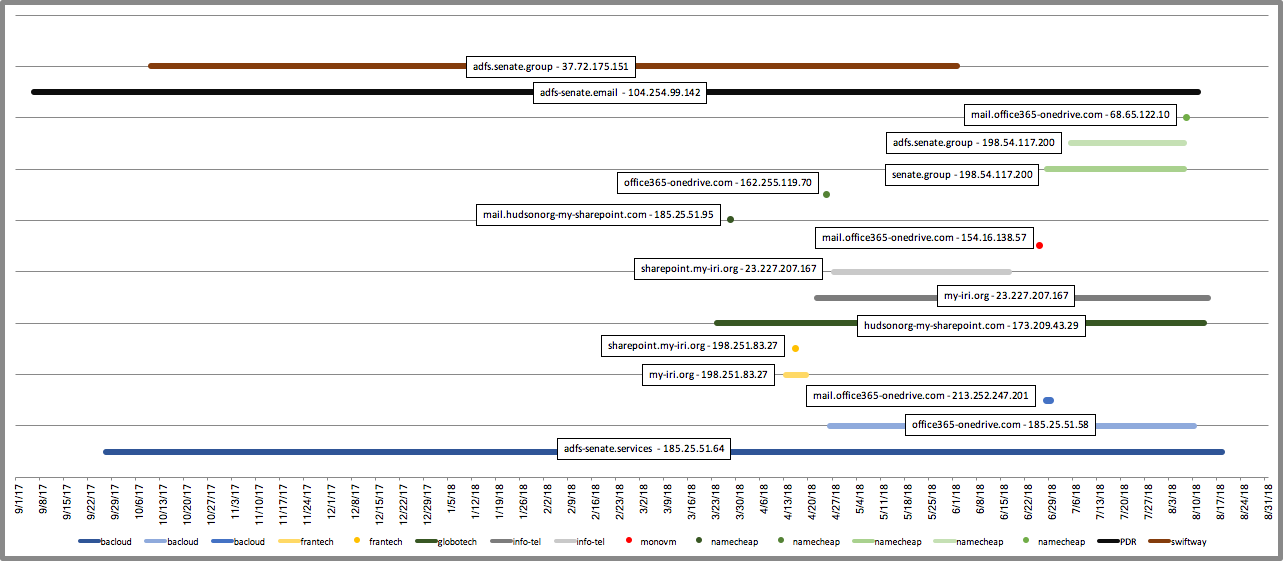Click the dark green dot near 185.25.51.95
Screen dimensions: 1283x561
(x=730, y=219)
